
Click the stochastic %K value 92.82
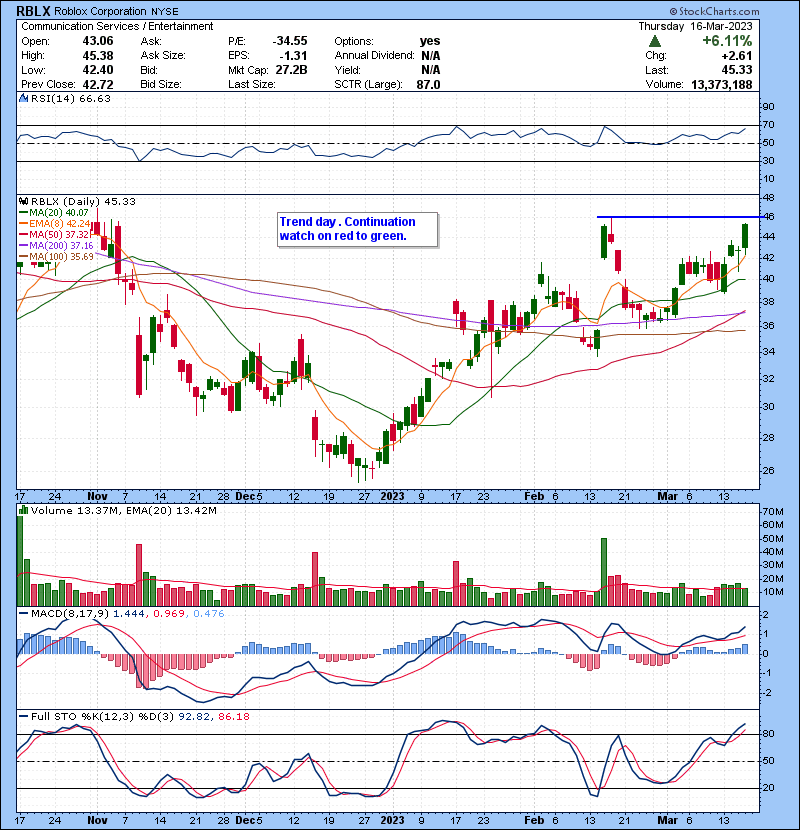pos(194,717)
